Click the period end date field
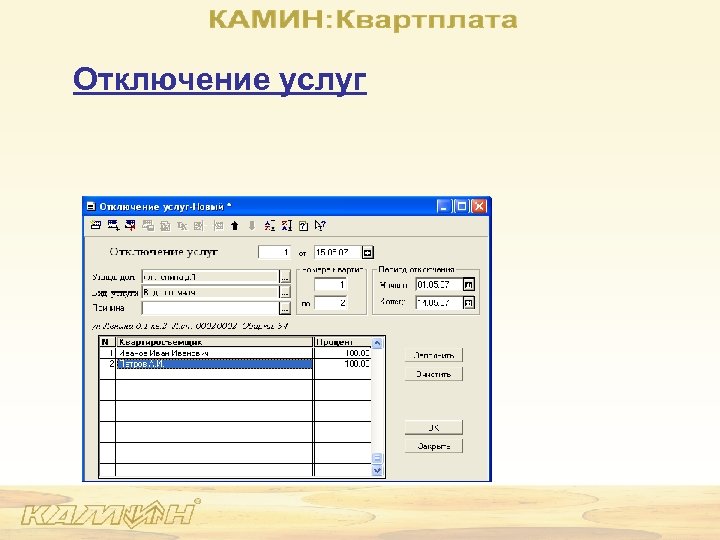This screenshot has height=540, width=720. tap(439, 303)
